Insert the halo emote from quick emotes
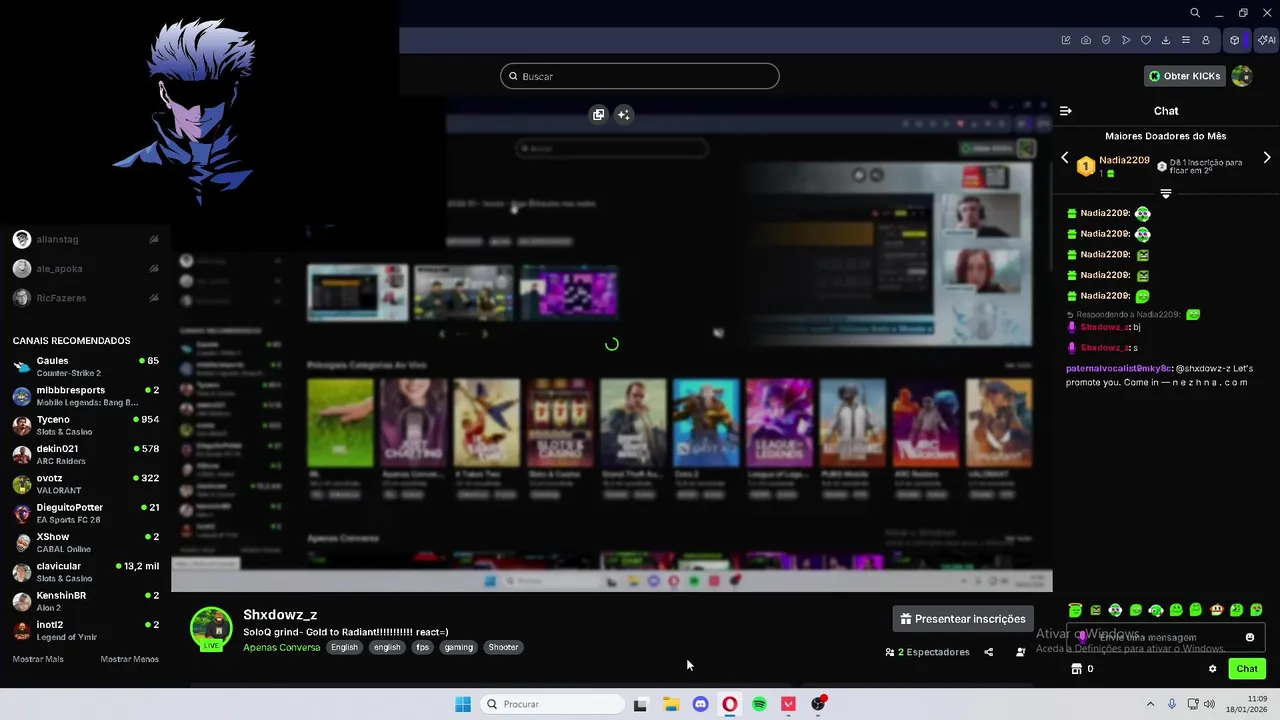The image size is (1280, 720). [1075, 609]
